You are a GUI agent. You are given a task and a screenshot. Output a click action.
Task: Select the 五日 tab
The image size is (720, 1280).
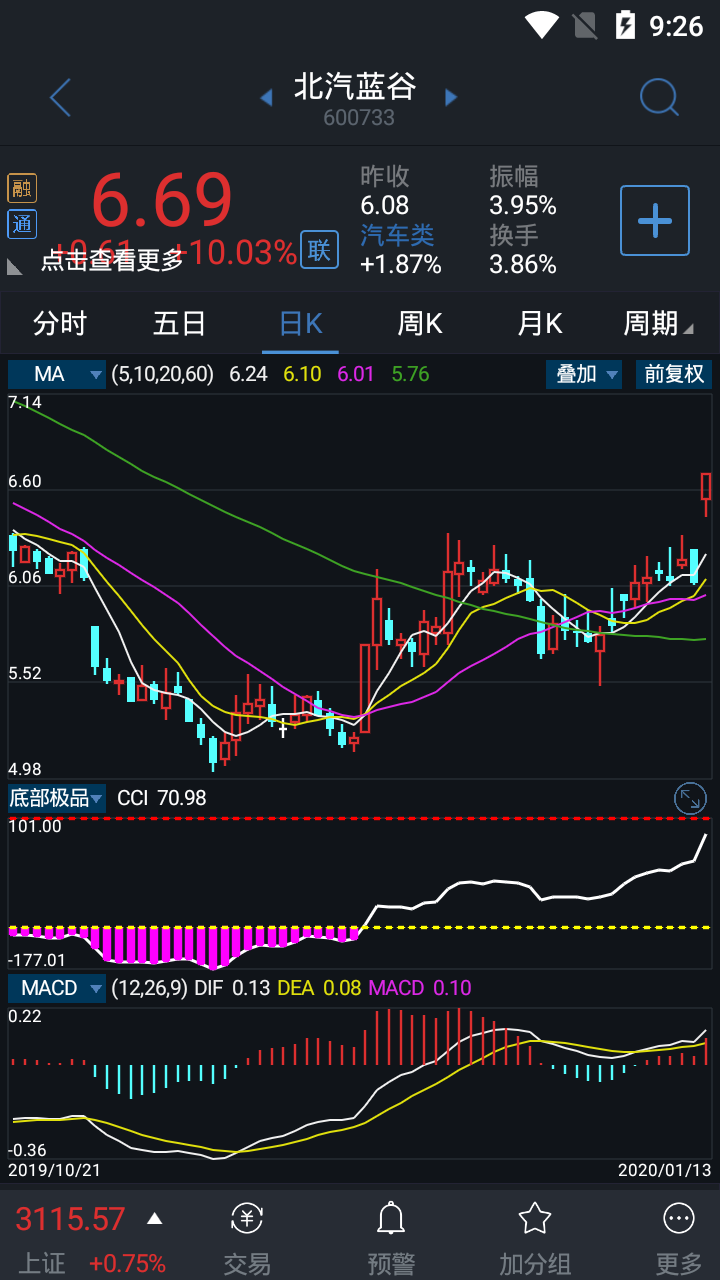179,323
